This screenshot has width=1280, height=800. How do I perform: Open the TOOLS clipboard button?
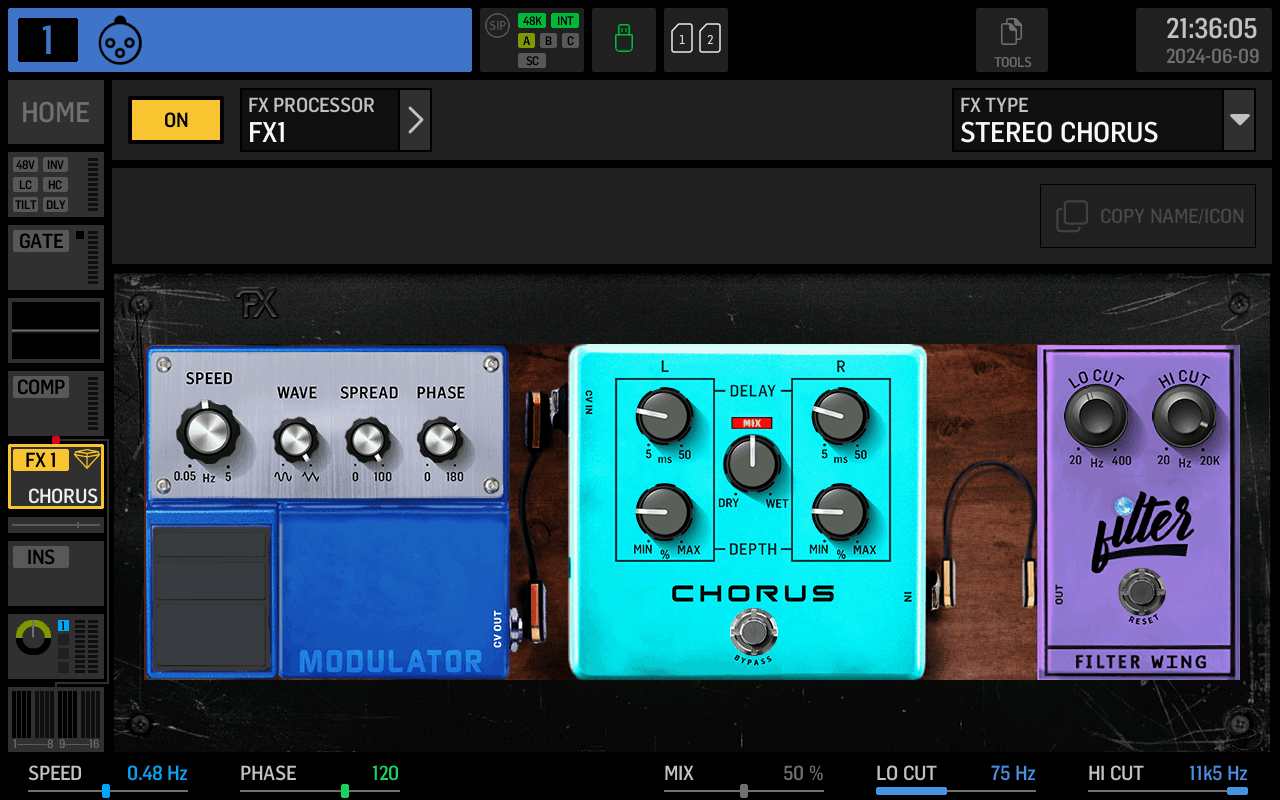(1012, 40)
